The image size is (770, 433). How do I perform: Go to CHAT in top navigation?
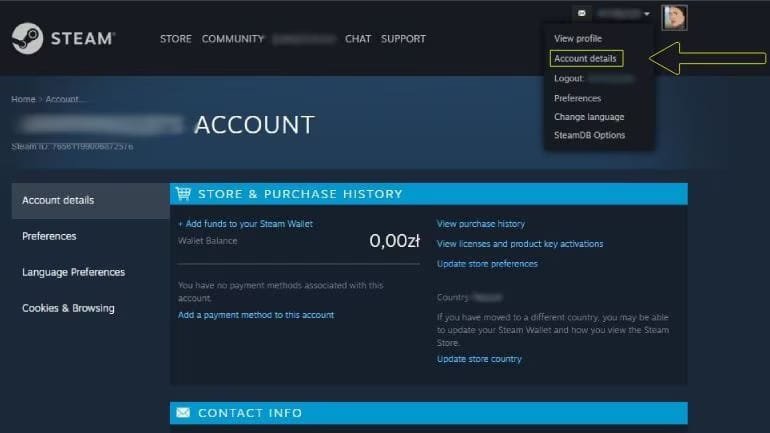(357, 39)
